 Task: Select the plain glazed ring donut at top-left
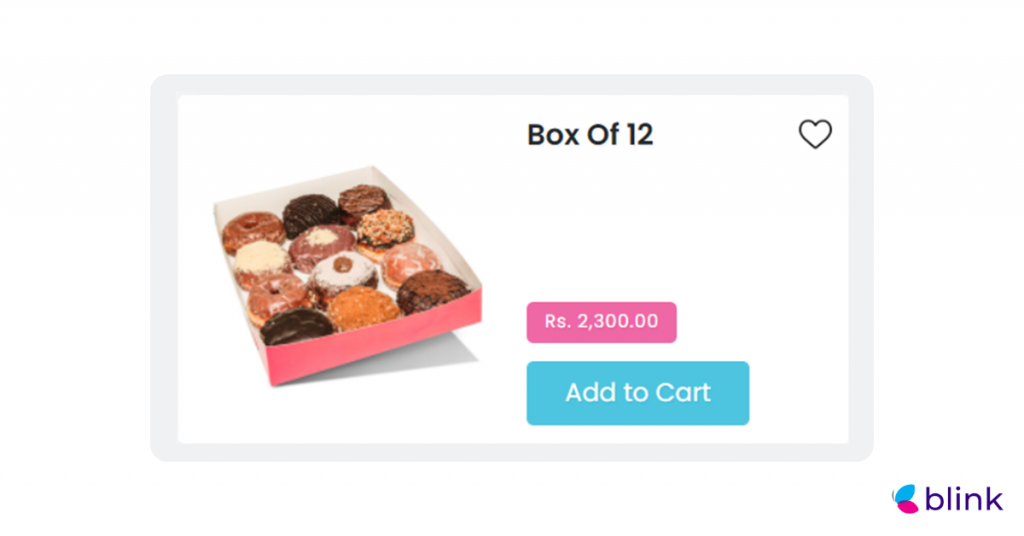point(252,231)
